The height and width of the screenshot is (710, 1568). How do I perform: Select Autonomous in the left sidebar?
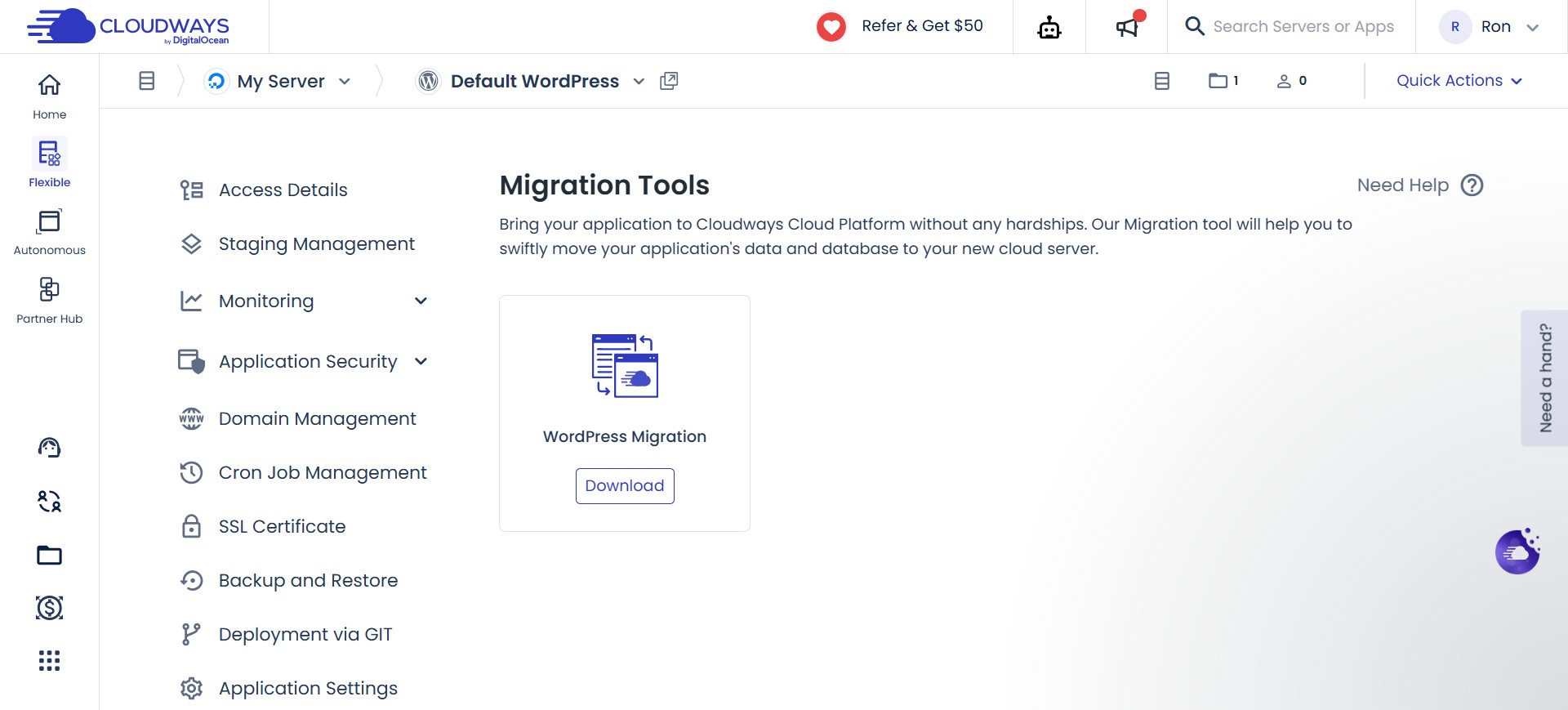pyautogui.click(x=50, y=232)
